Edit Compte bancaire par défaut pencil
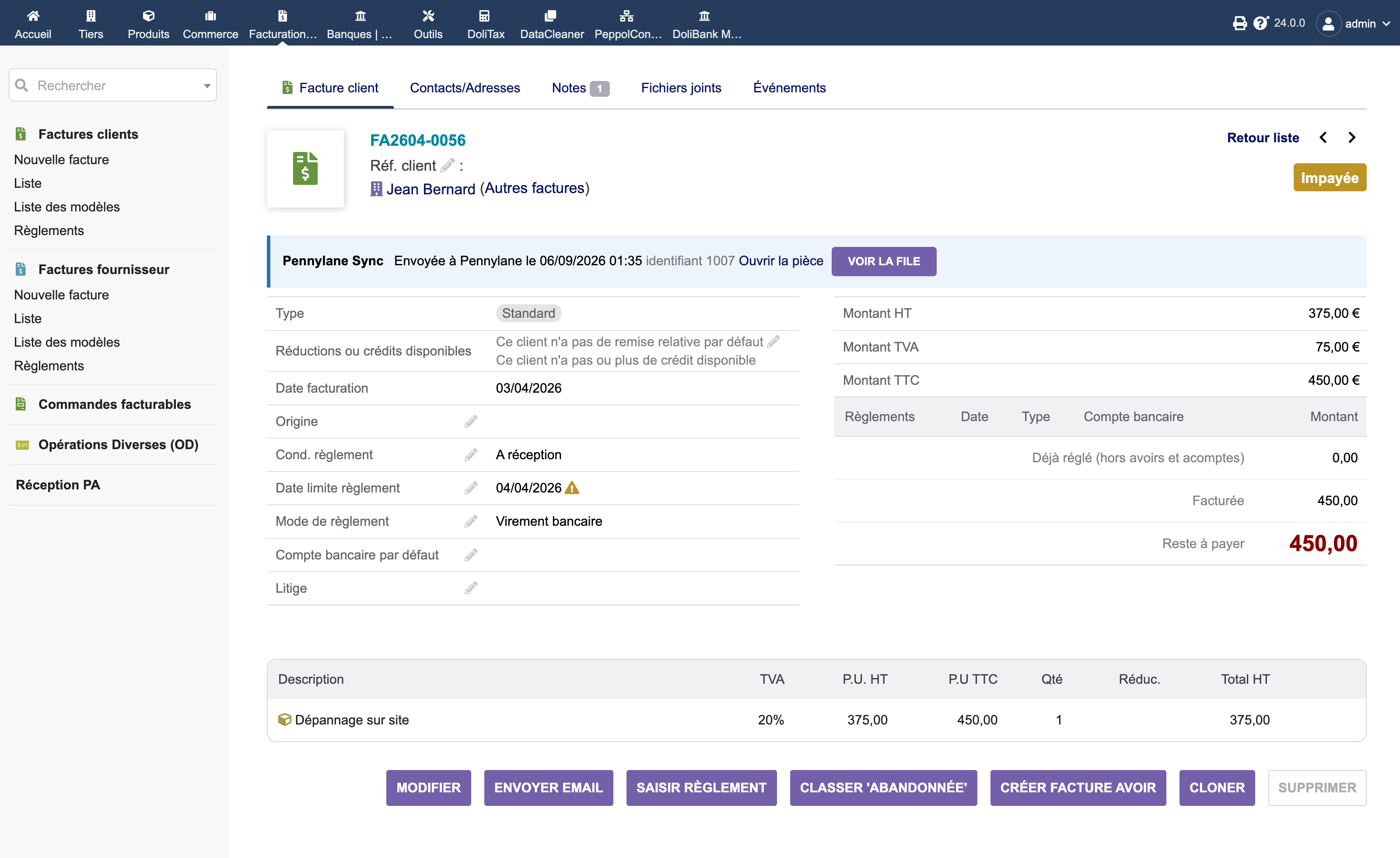 coord(471,555)
